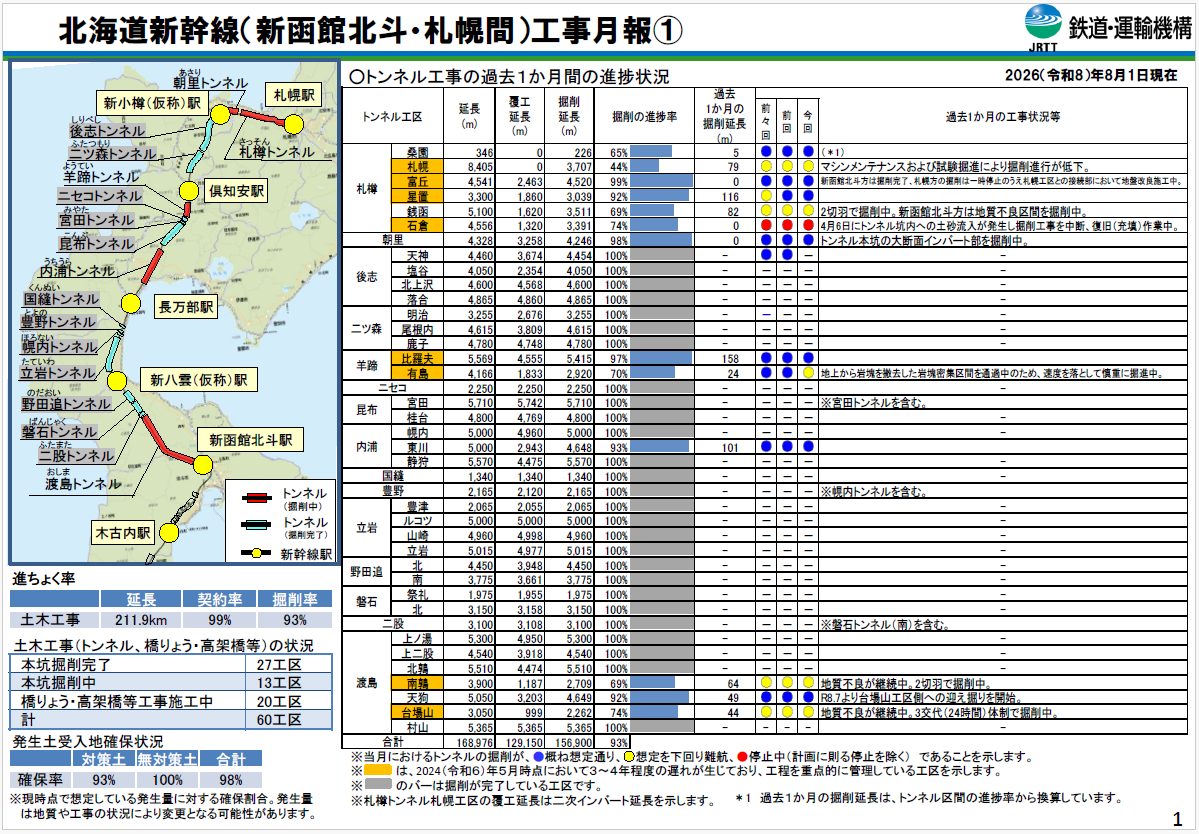Click the yellow 今回 status dot in 有島 row
Image resolution: width=1199 pixels, height=834 pixels.
[807, 373]
